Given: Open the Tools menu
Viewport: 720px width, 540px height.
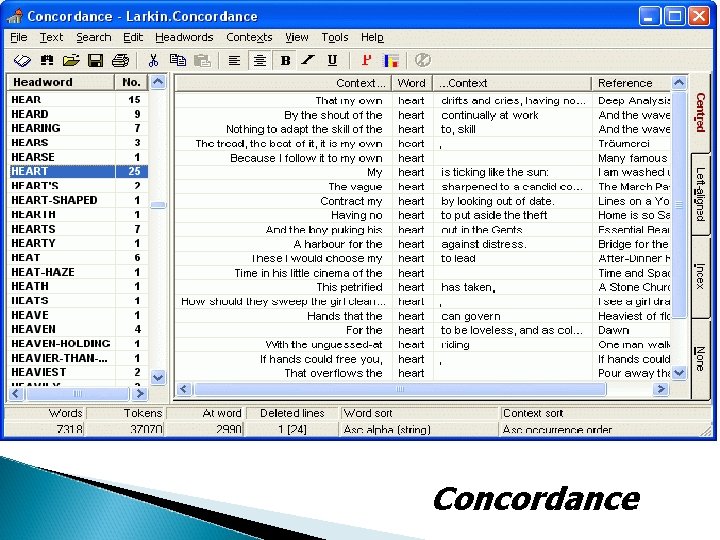Looking at the screenshot, I should coord(335,37).
